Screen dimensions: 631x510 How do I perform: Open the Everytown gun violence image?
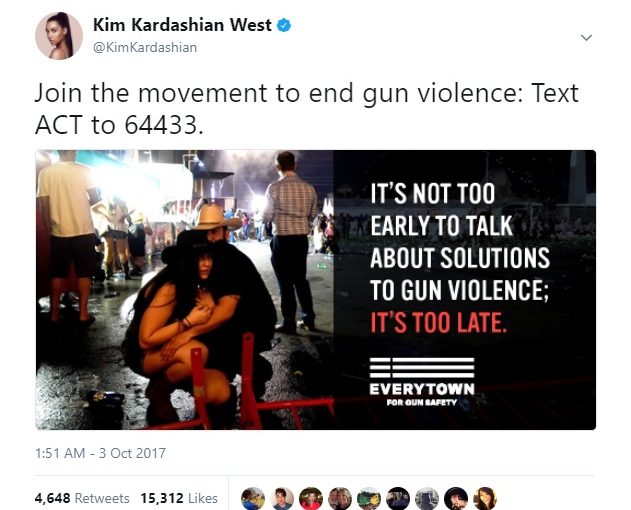point(316,290)
